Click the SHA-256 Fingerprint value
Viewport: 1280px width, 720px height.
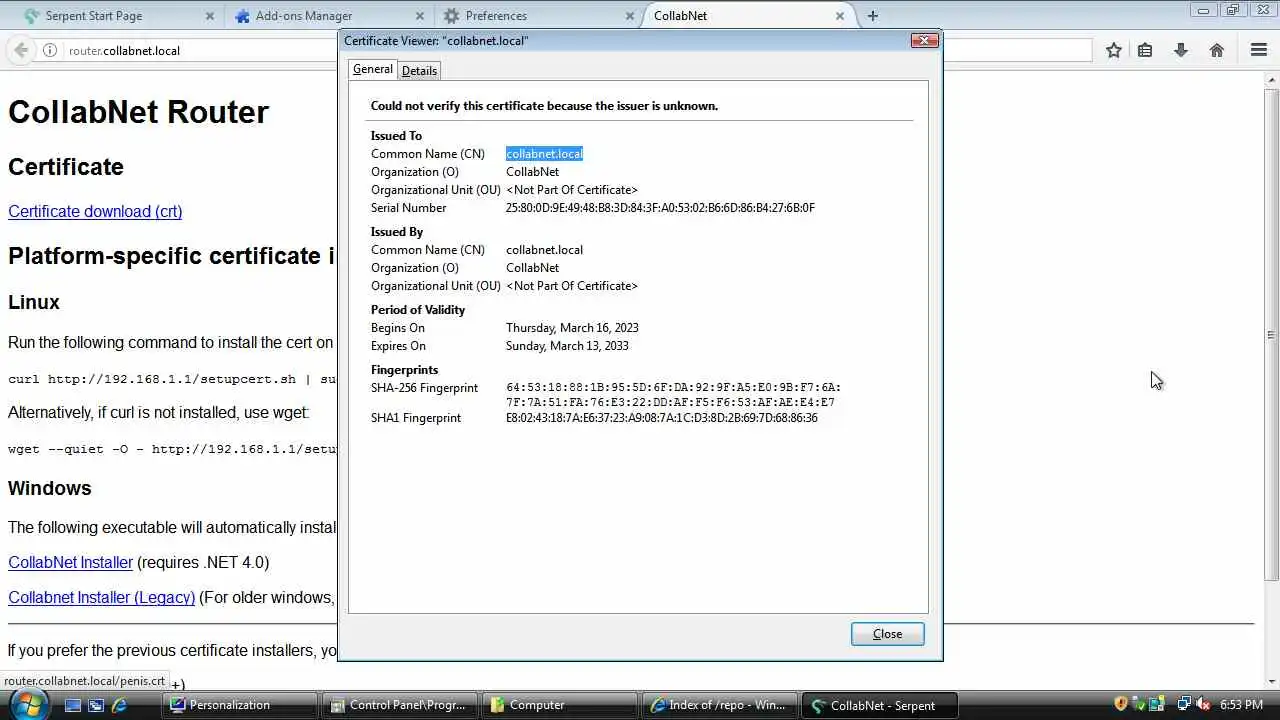click(x=673, y=395)
